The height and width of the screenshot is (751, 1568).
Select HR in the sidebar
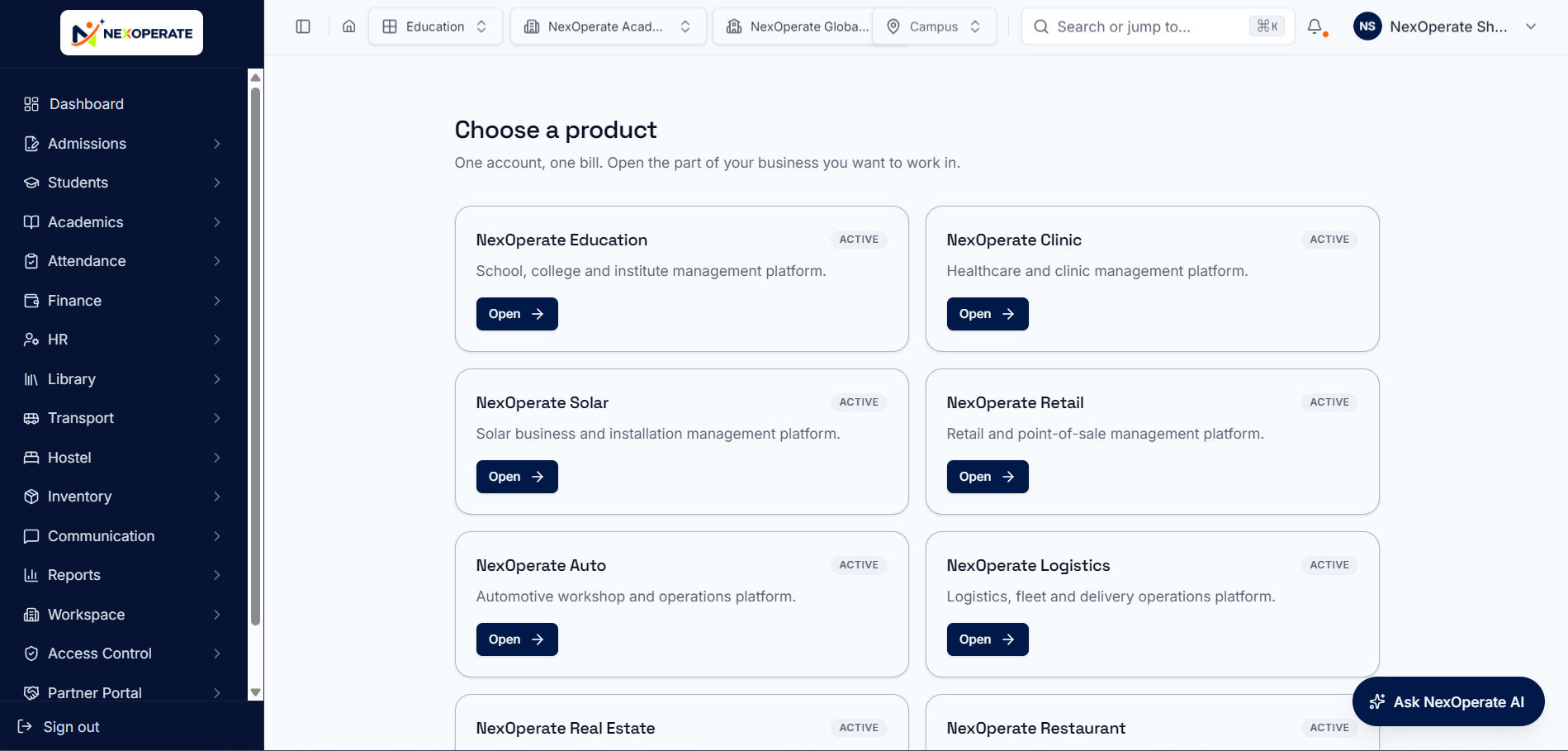[x=124, y=340]
